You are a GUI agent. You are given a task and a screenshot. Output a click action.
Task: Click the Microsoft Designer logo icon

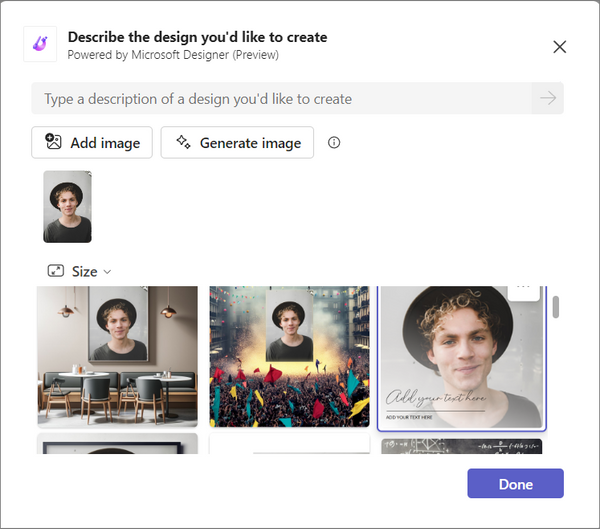coord(40,44)
